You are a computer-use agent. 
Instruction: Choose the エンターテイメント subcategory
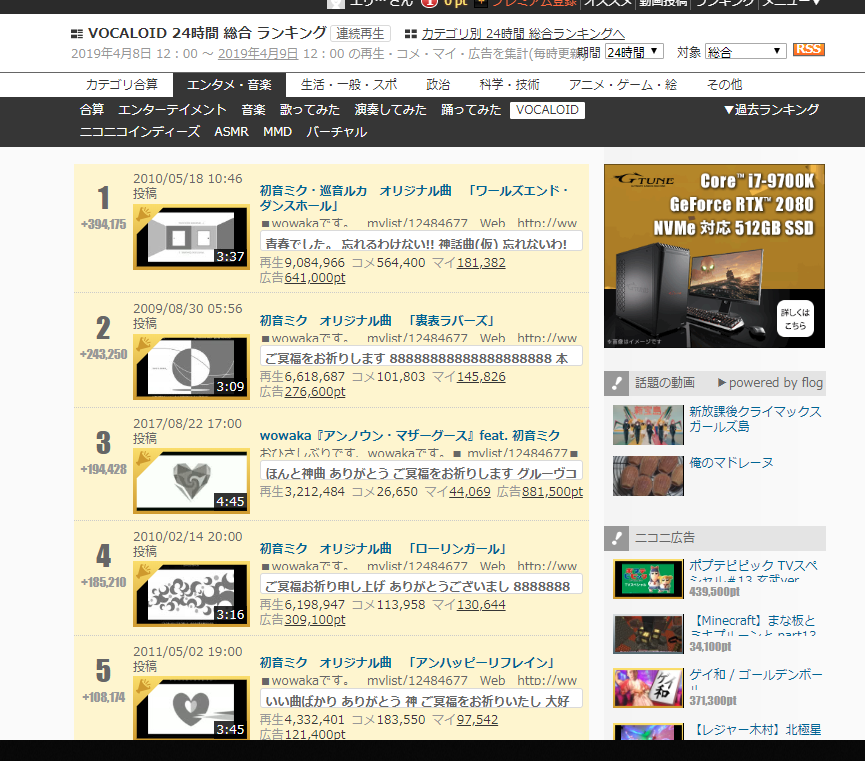pos(172,110)
